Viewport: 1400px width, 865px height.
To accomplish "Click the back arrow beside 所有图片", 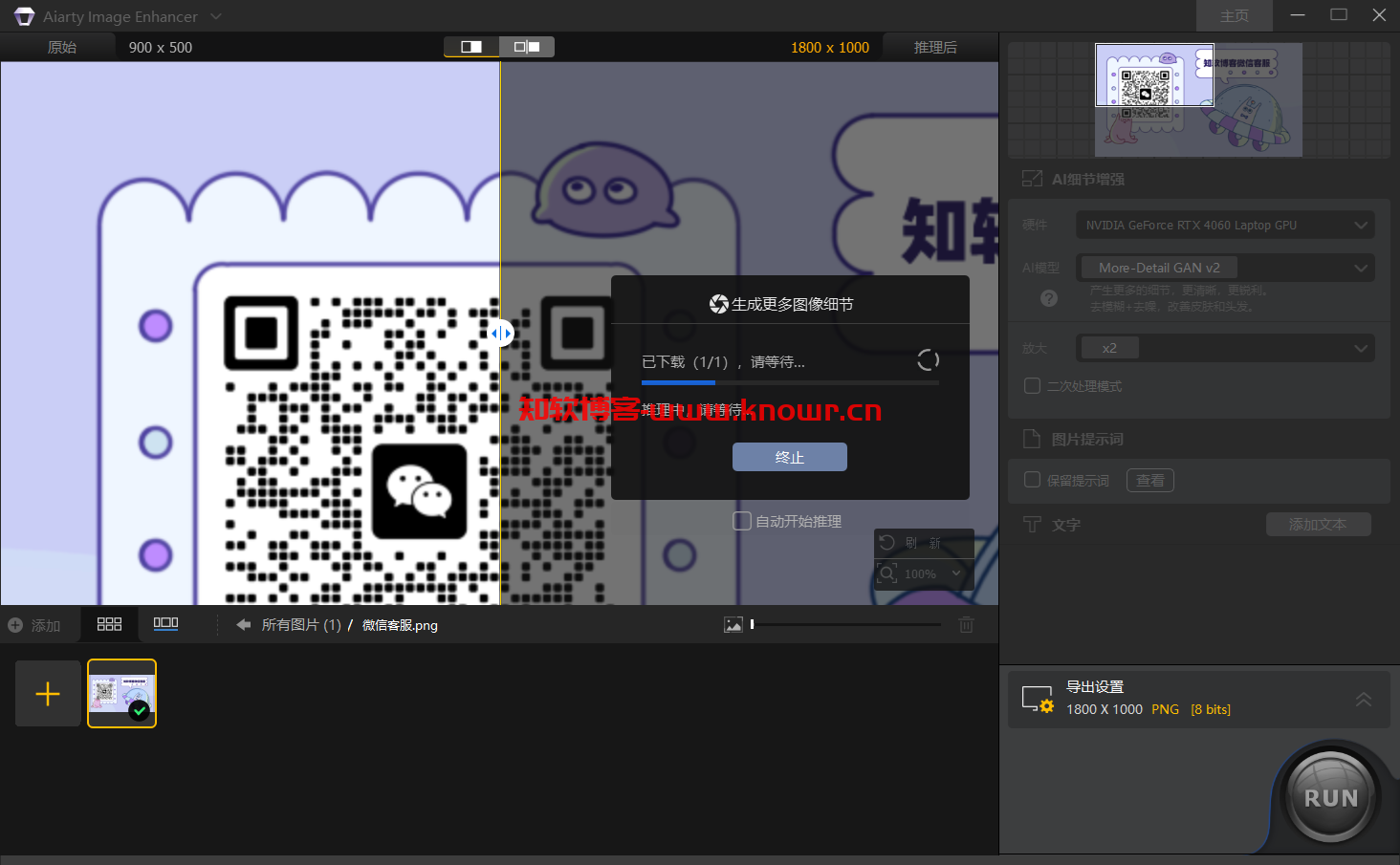I will click(x=244, y=624).
